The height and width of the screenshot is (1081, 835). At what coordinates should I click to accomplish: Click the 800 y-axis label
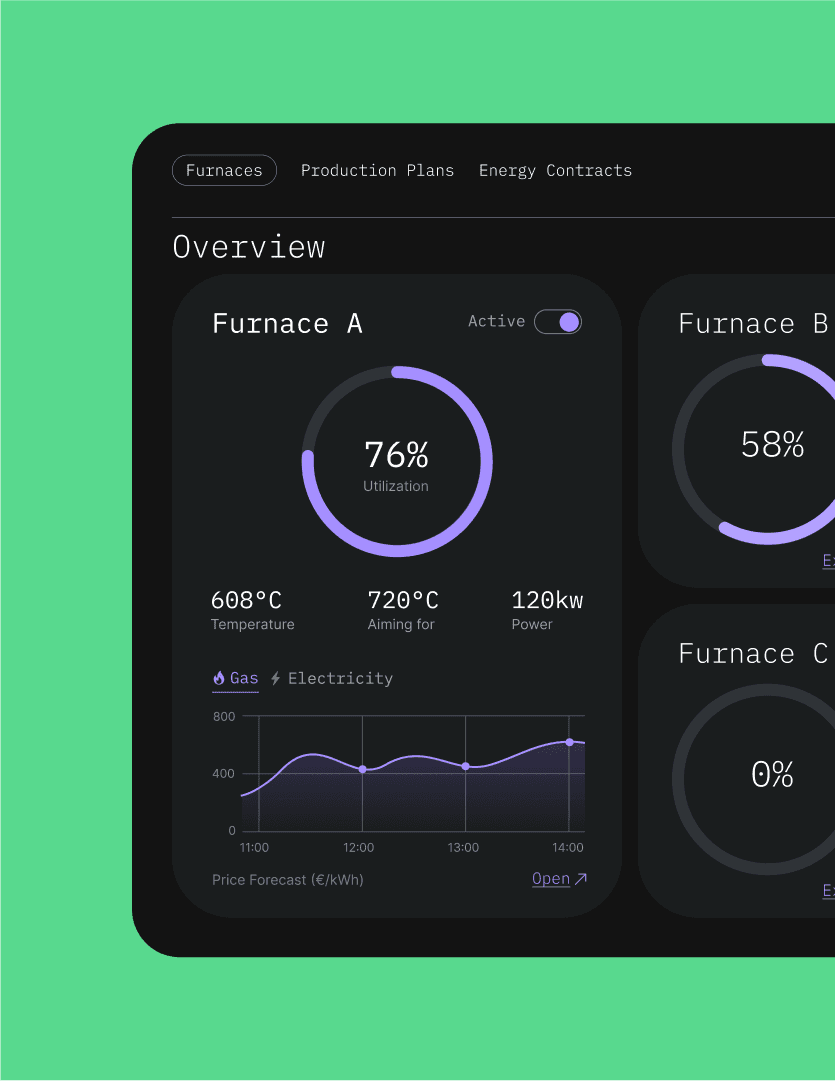click(224, 716)
